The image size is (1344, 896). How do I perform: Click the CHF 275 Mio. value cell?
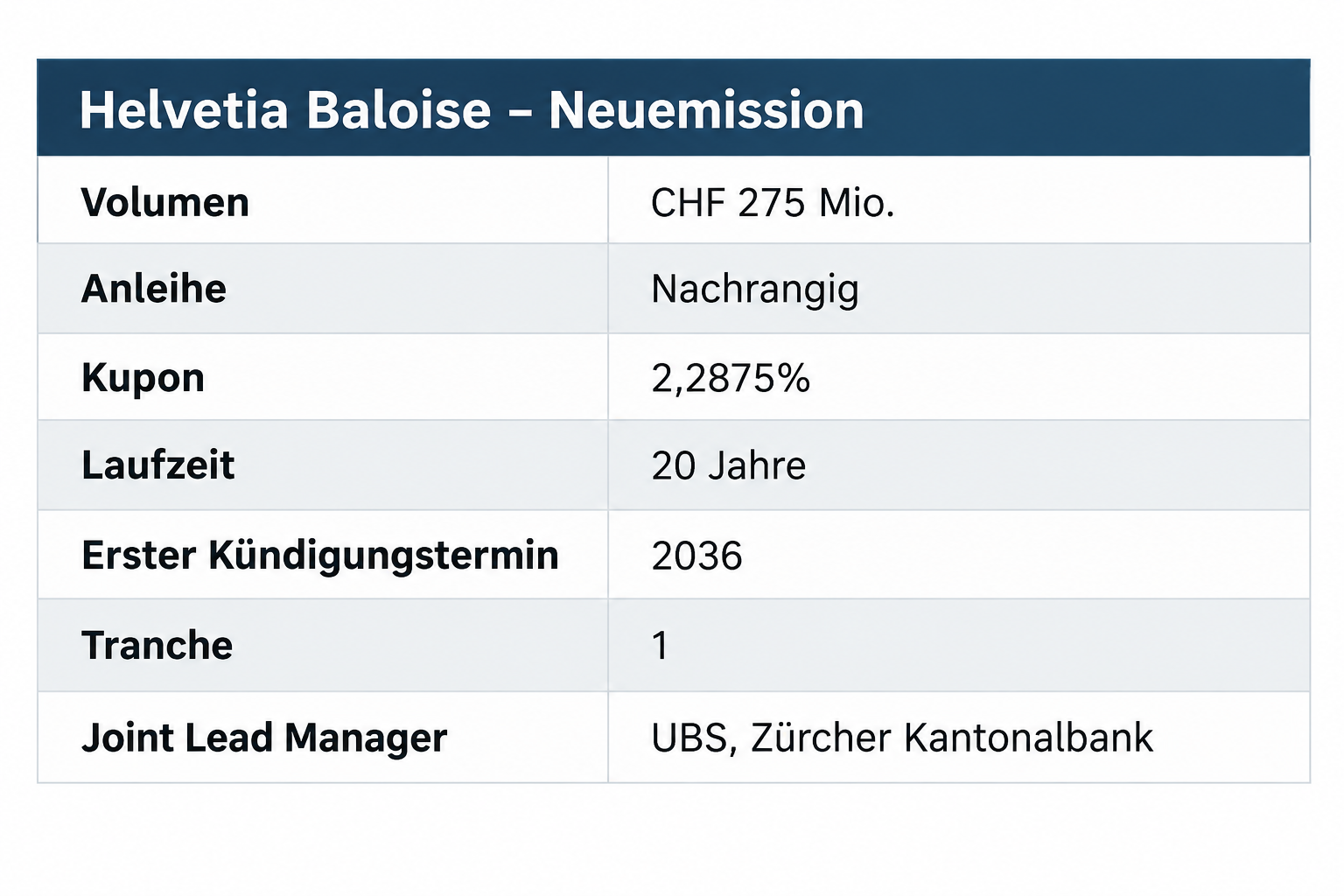773,203
